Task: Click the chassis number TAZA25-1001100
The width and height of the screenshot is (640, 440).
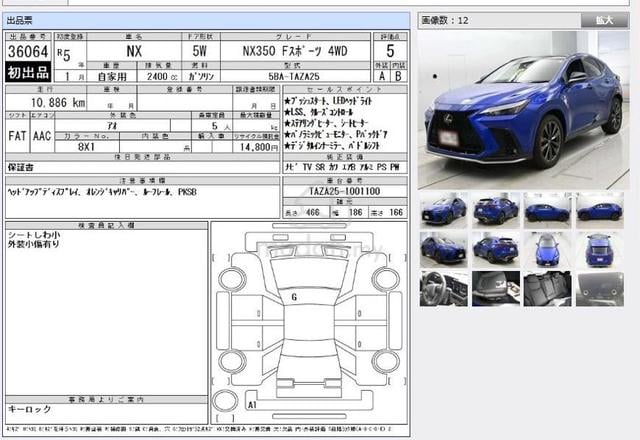Action: [344, 191]
